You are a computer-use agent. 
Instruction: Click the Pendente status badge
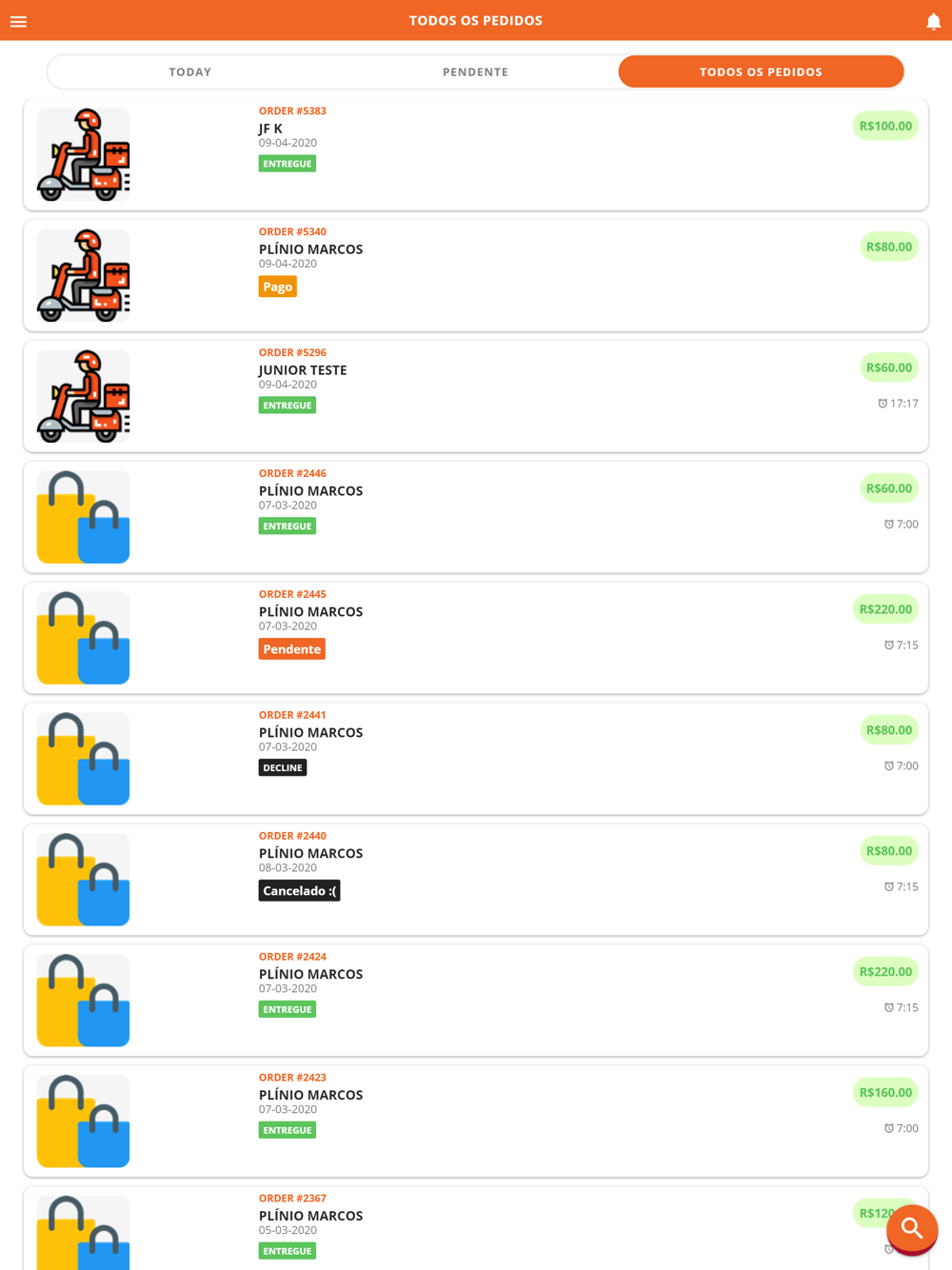tap(291, 649)
